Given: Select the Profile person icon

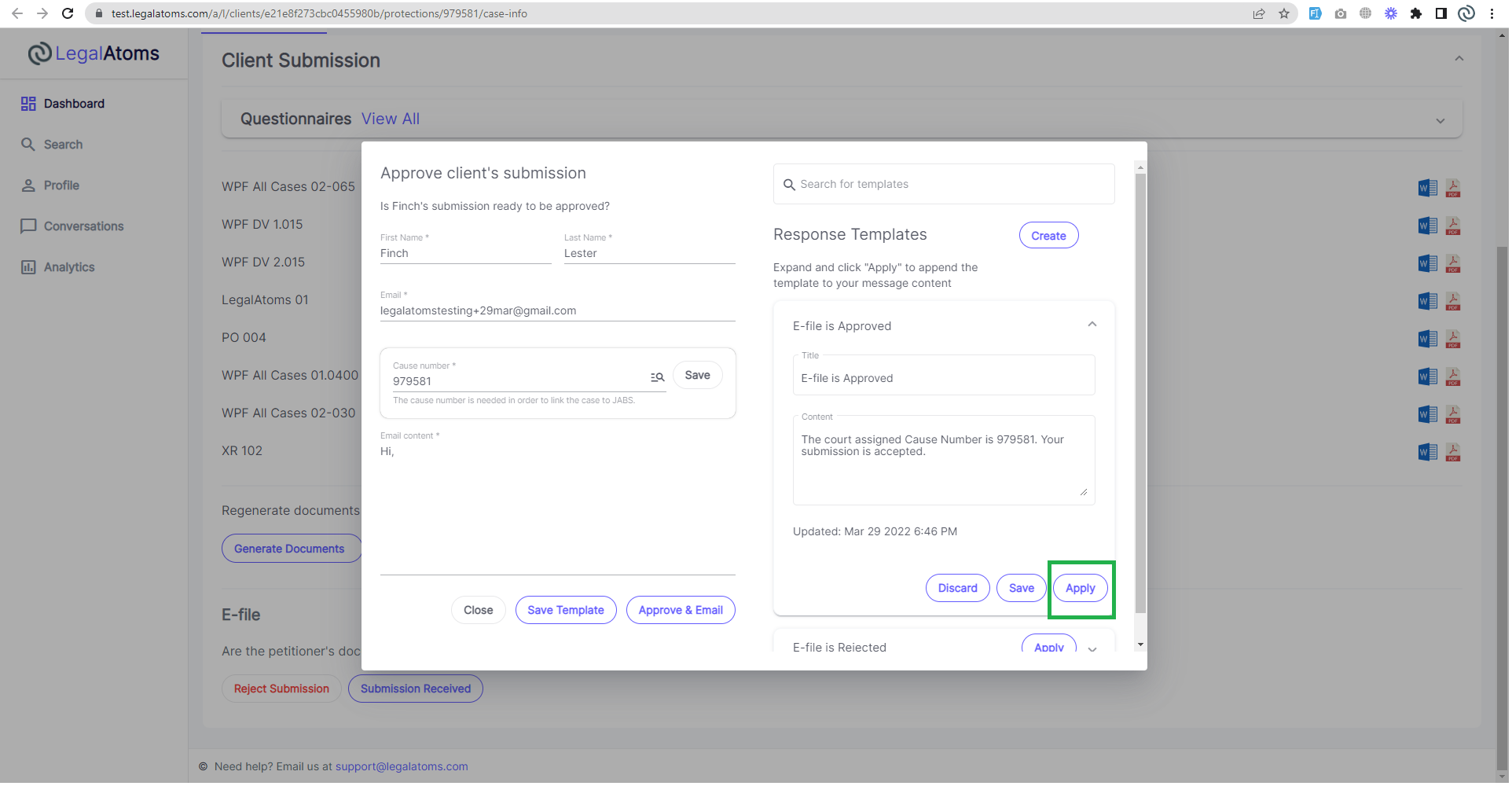Looking at the screenshot, I should coord(29,185).
